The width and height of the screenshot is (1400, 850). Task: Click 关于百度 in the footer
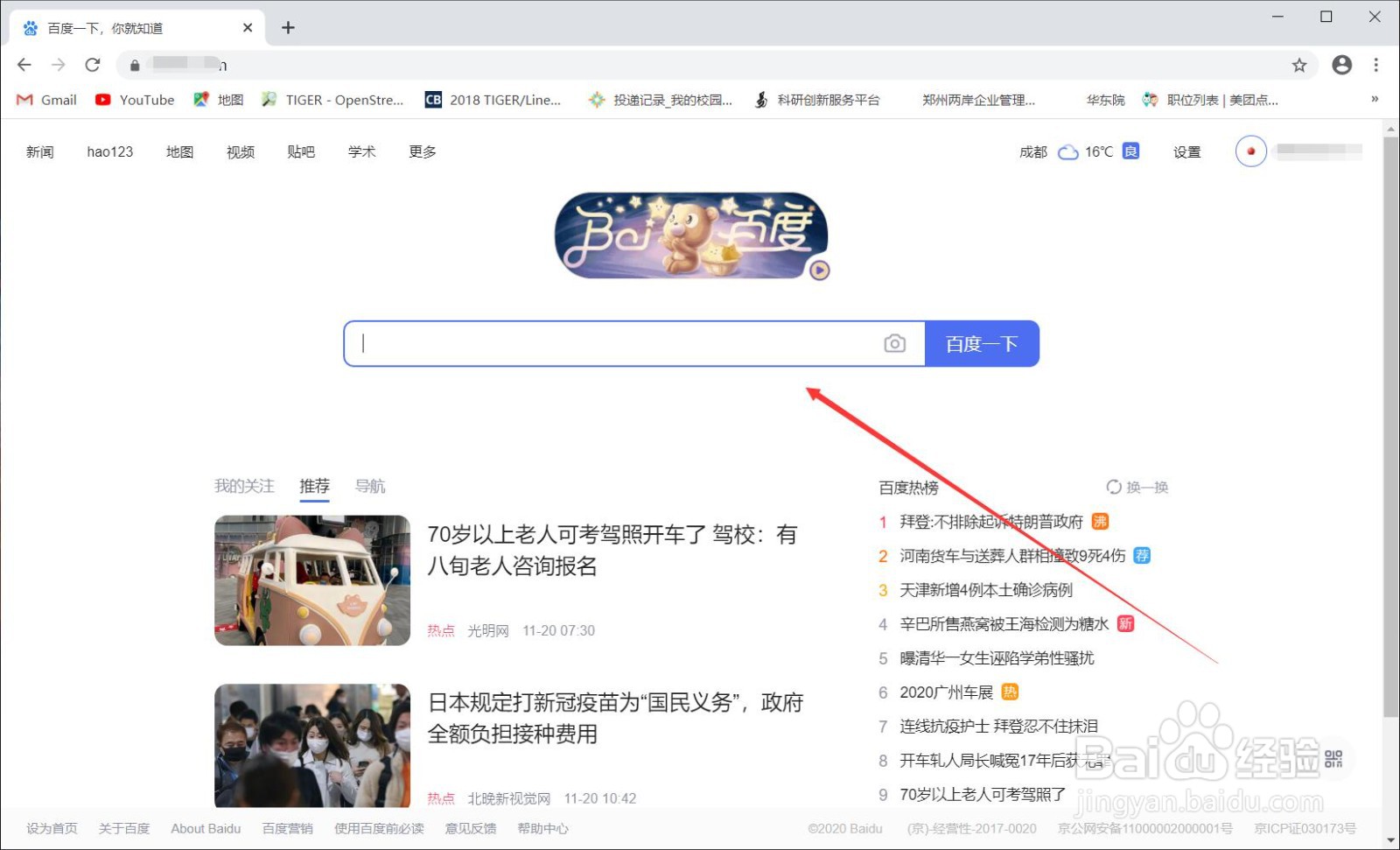click(x=124, y=828)
